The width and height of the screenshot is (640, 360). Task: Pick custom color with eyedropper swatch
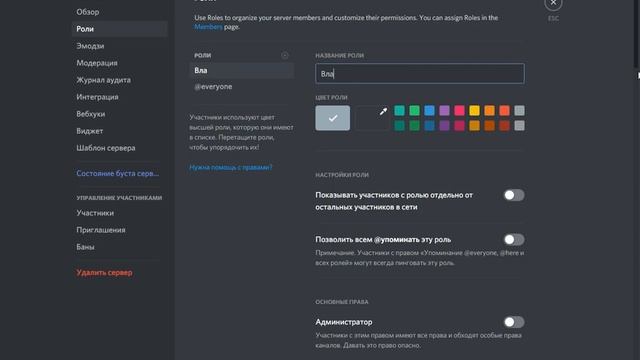click(372, 118)
